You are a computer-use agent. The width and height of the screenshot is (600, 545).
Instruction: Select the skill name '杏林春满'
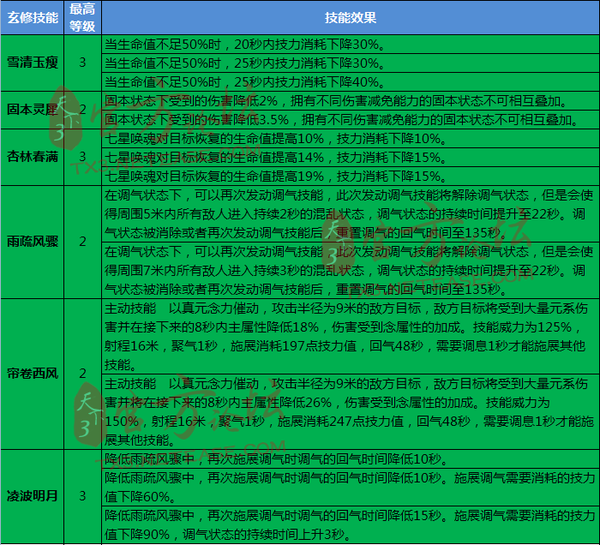tap(32, 157)
